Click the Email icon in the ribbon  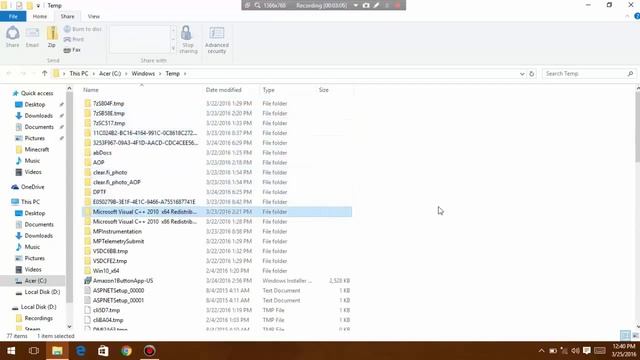(32, 37)
